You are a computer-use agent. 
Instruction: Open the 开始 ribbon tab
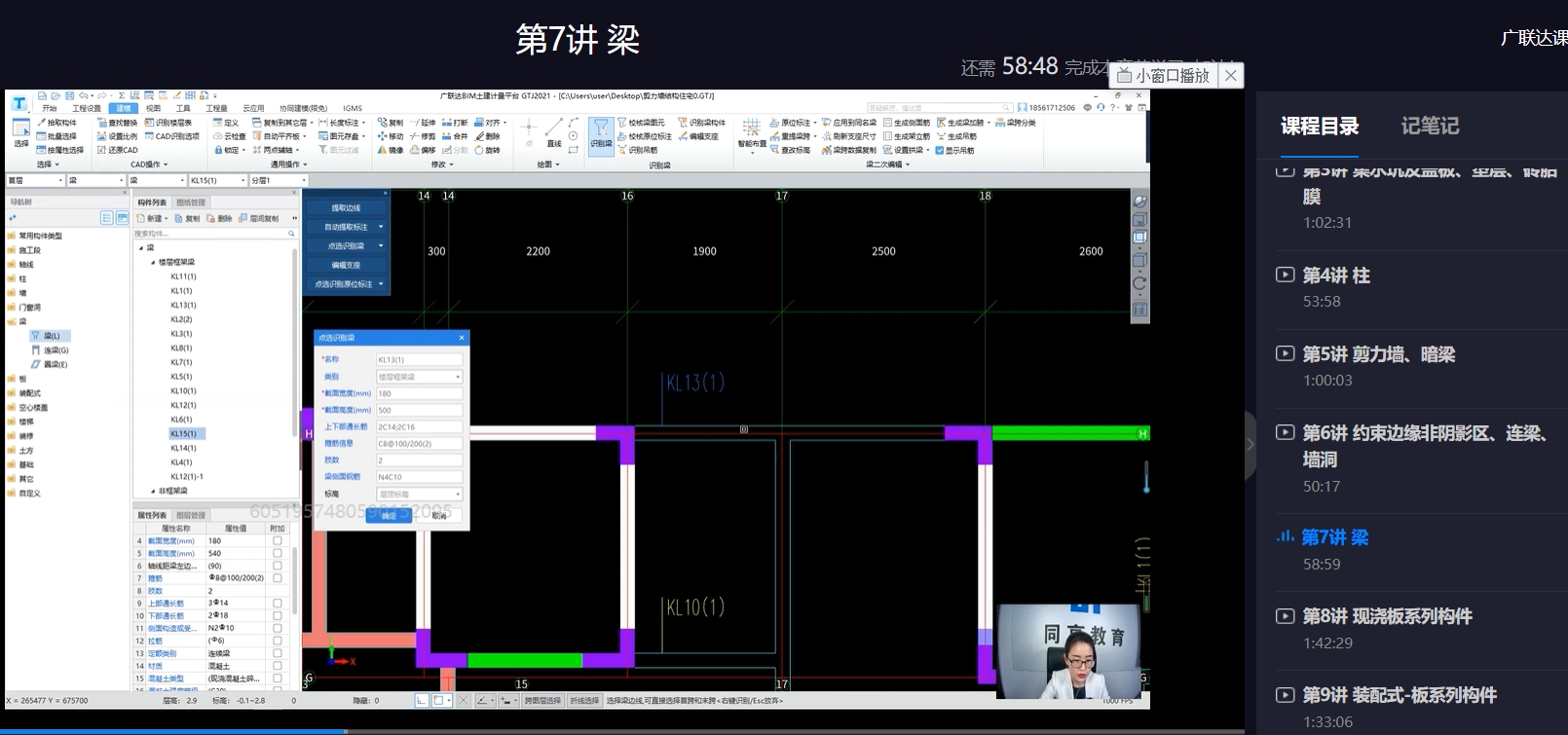tap(50, 109)
